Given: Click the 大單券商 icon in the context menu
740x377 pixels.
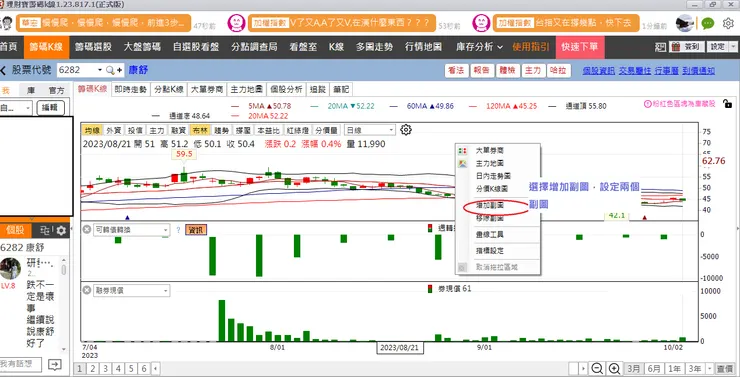Looking at the screenshot, I should click(462, 151).
